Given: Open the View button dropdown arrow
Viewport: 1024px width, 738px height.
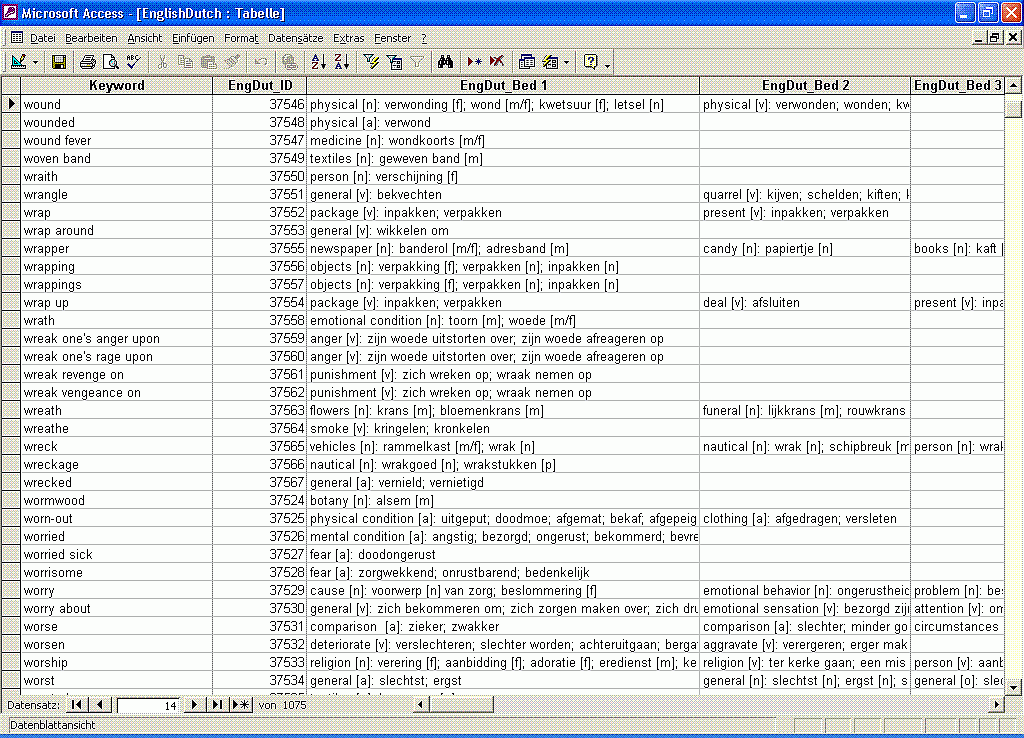Looking at the screenshot, I should point(35,63).
